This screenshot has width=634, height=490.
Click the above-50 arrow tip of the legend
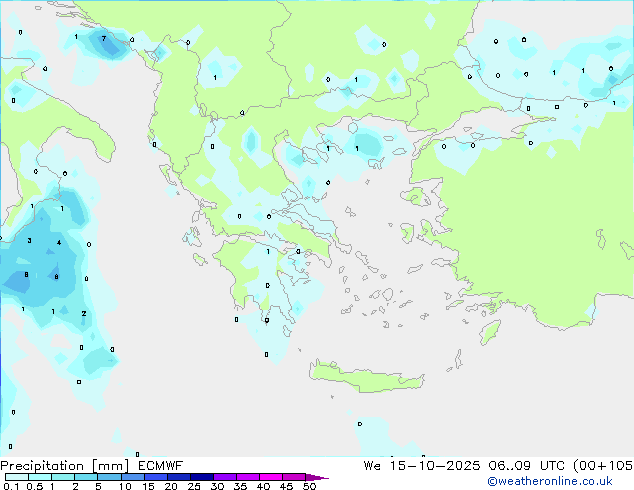coord(317,477)
